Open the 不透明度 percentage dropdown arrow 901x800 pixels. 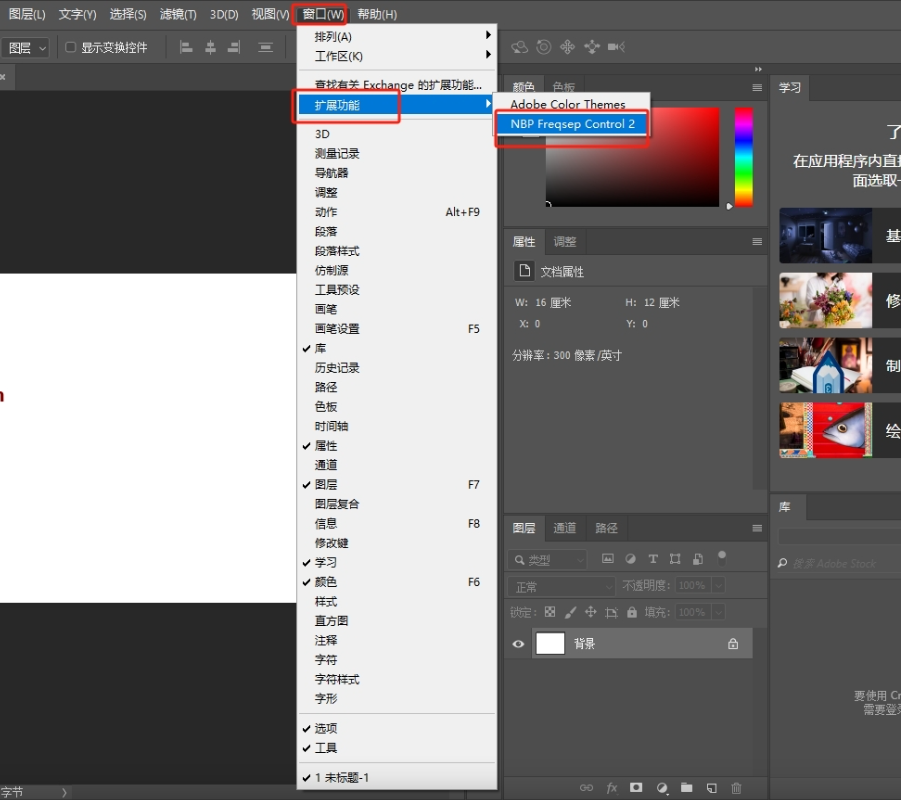[718, 586]
